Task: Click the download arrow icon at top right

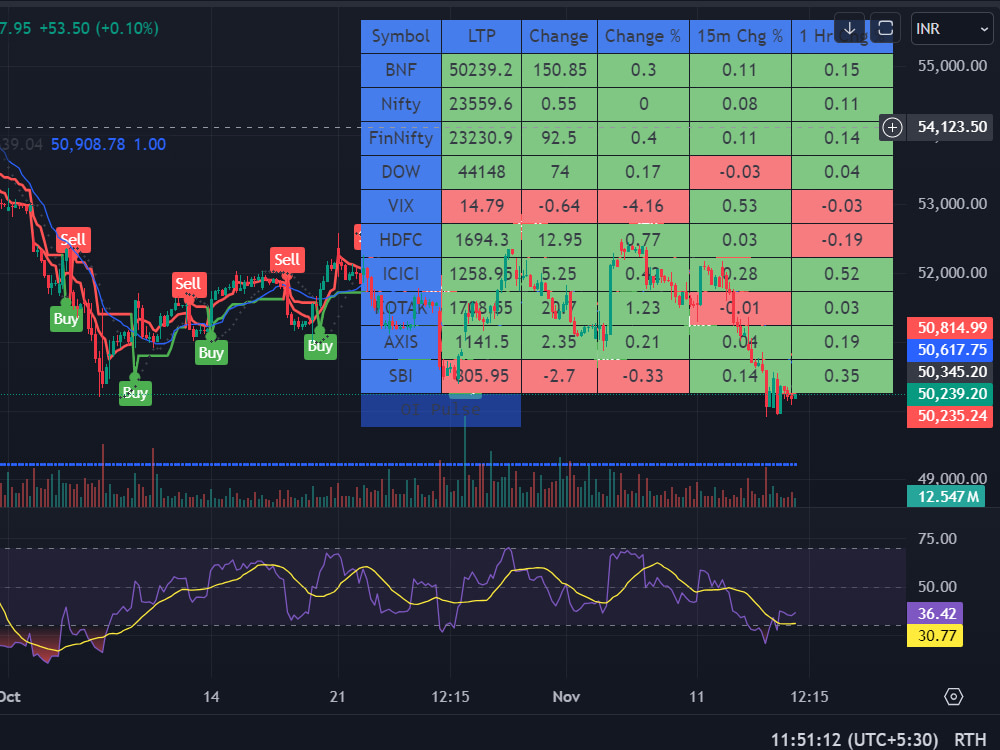Action: tap(849, 29)
